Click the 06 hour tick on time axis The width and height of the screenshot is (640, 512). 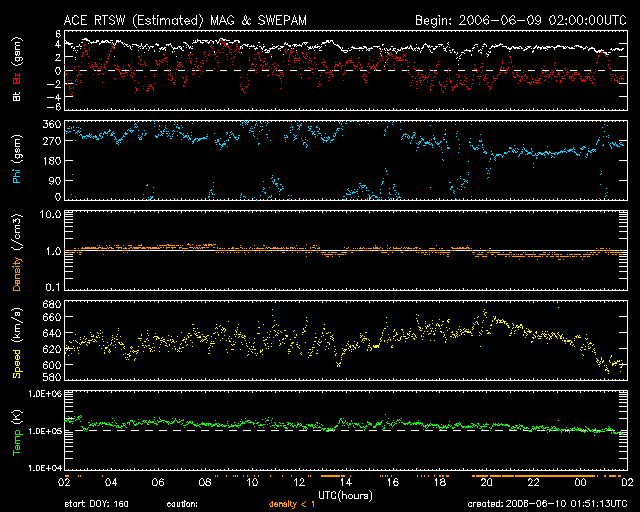pyautogui.click(x=158, y=482)
